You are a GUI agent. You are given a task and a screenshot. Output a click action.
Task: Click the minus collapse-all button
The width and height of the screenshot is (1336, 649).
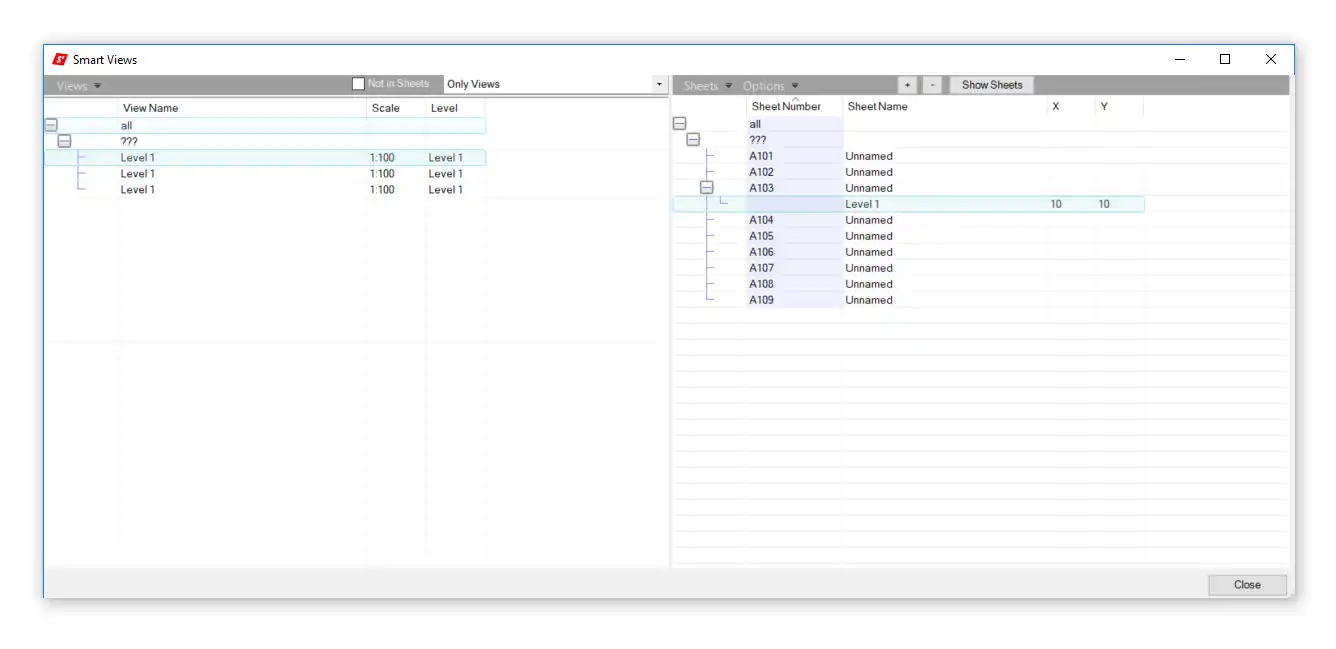tap(932, 85)
